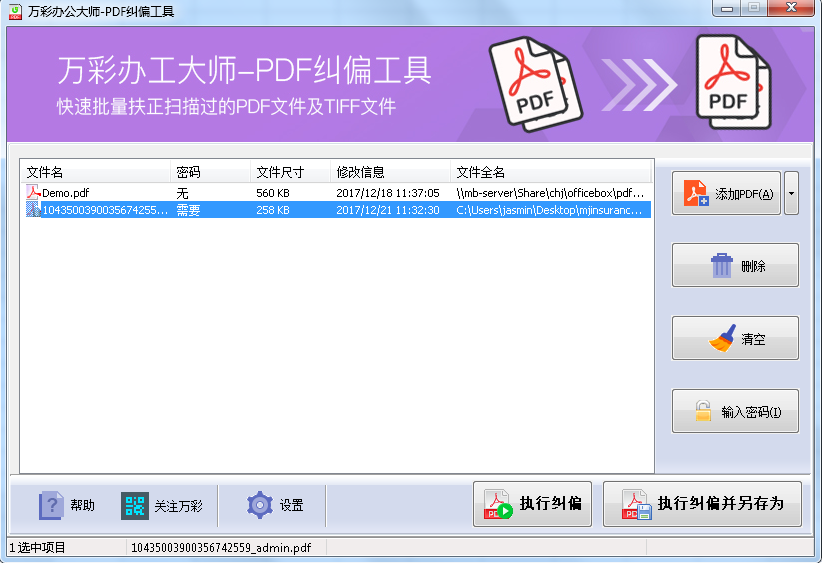
Task: Click the padlock enter password icon
Action: 704,412
